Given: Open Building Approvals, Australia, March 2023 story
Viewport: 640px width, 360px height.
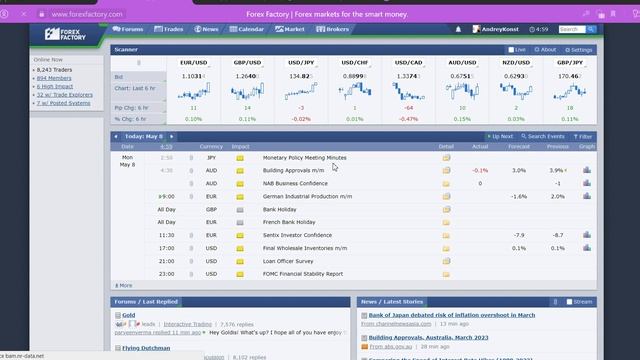Looking at the screenshot, I should [x=428, y=338].
